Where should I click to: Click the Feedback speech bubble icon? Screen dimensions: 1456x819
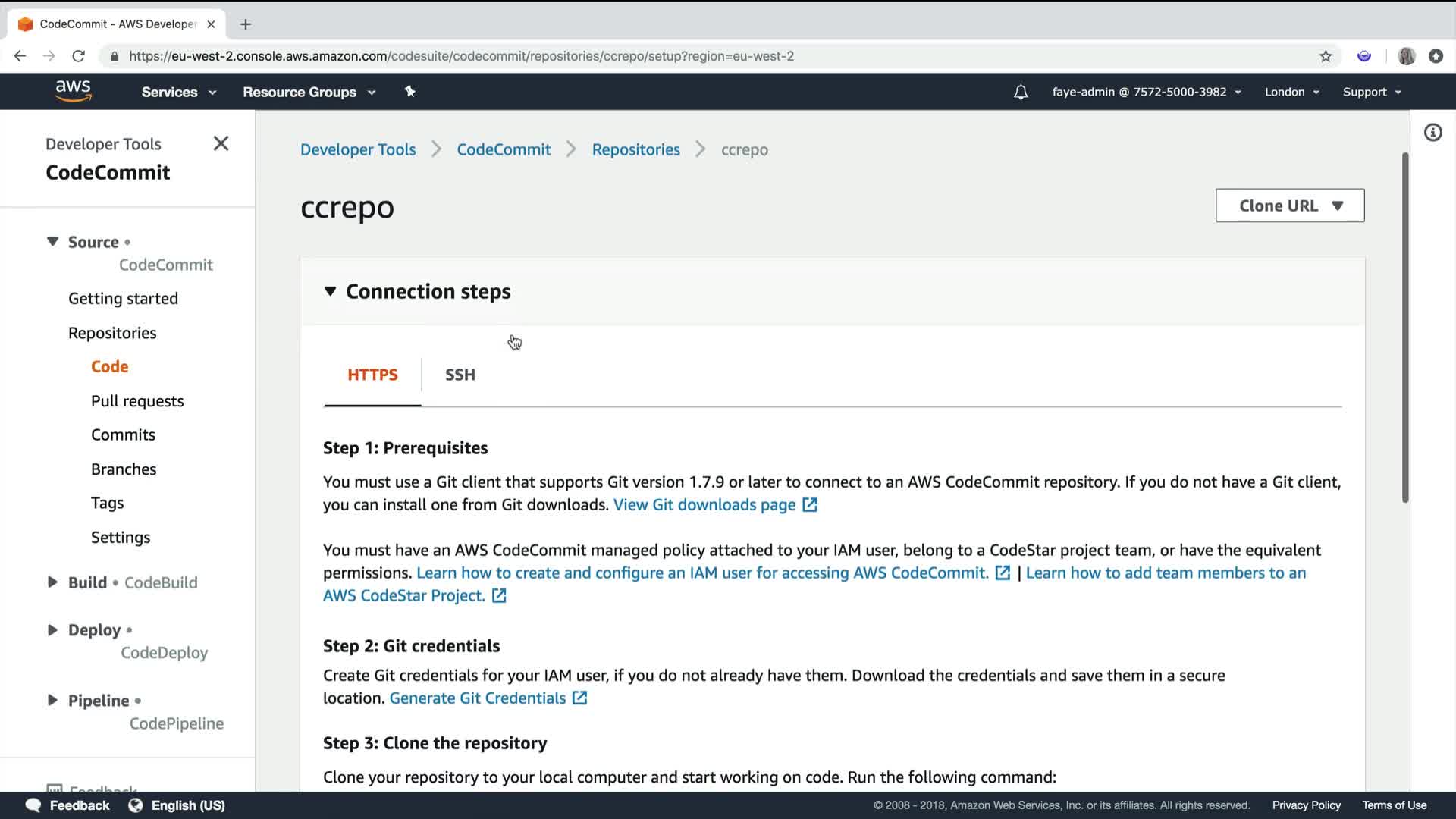(x=33, y=805)
